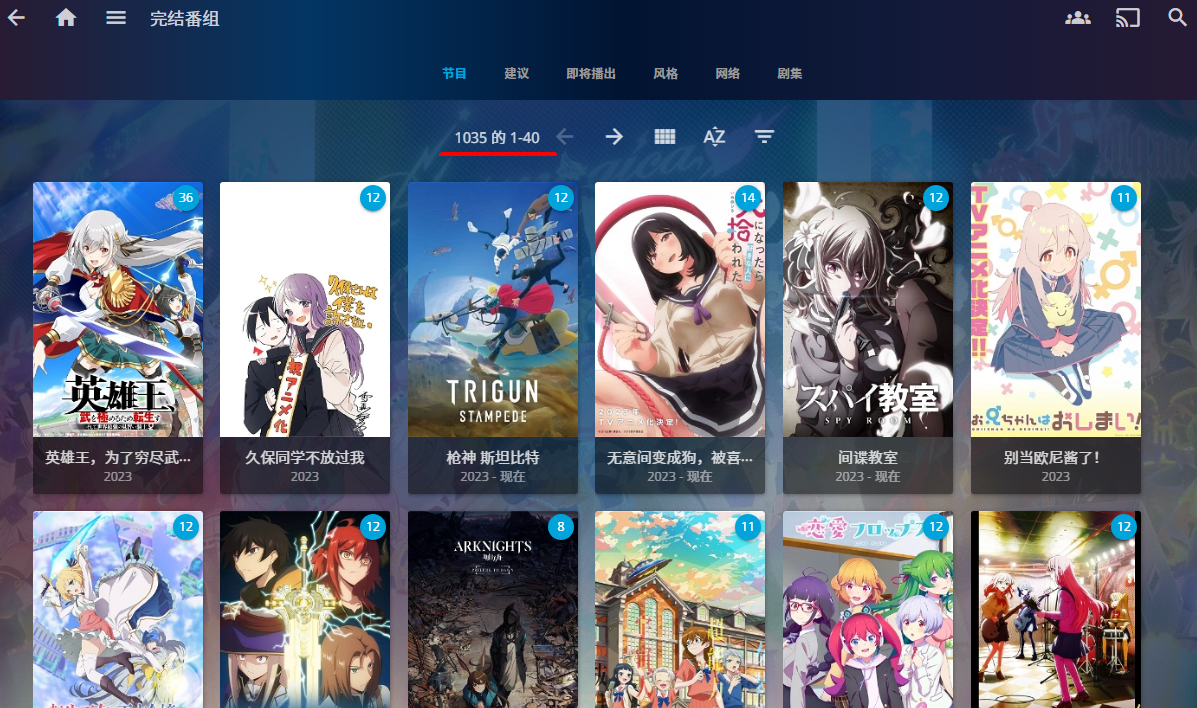Open the 无意间变成狗 poster
Screen dimensions: 1197x708
coord(679,309)
